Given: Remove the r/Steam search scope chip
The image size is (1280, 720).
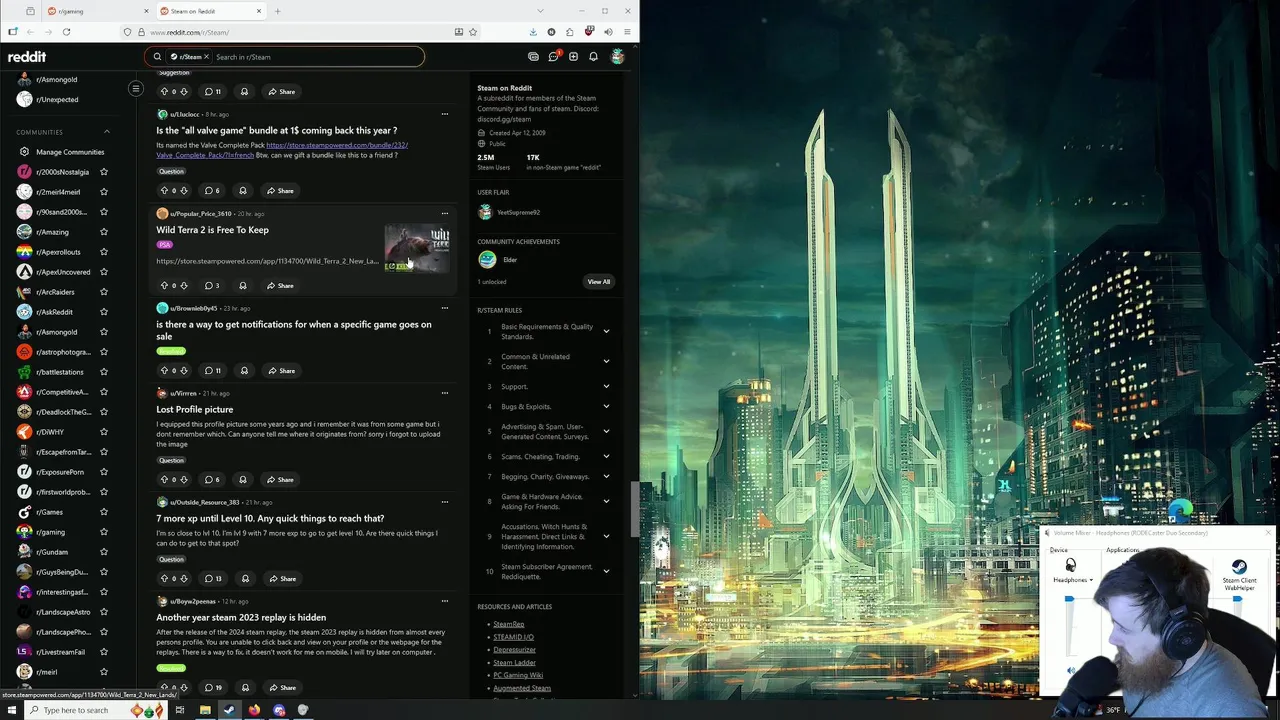Looking at the screenshot, I should pos(207,57).
